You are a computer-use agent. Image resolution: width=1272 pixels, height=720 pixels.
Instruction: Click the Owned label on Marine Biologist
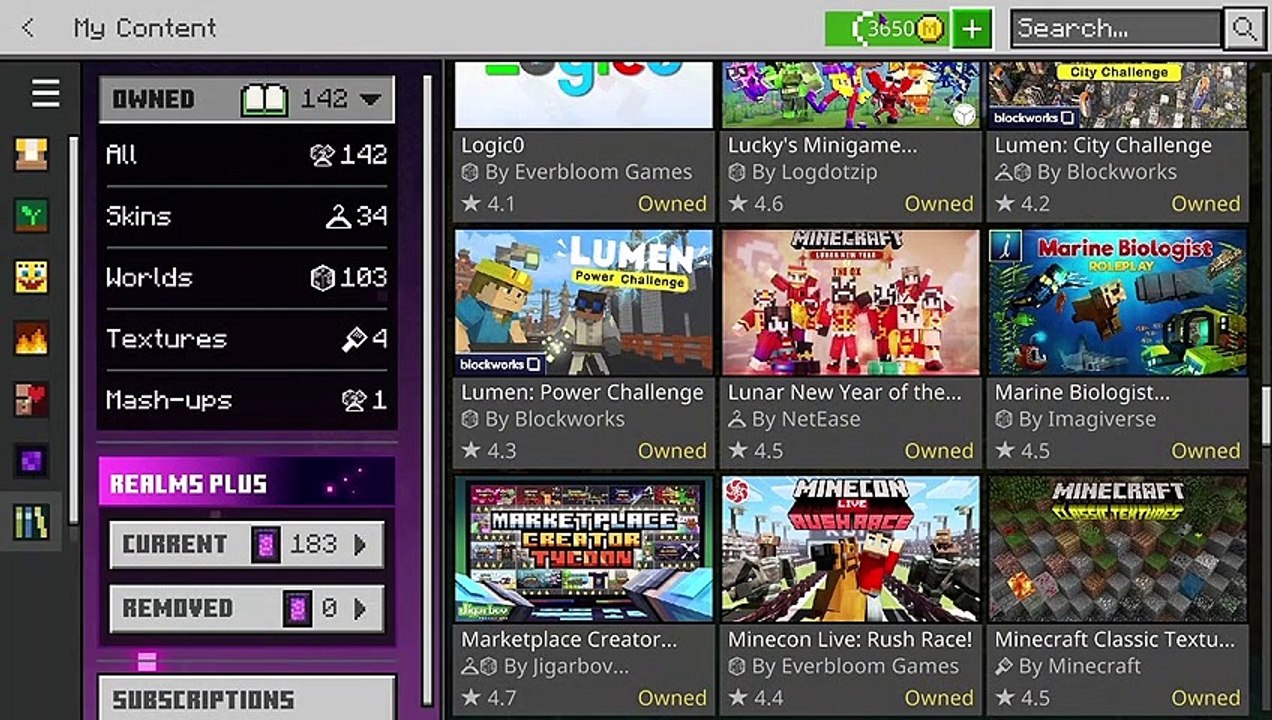pos(1206,451)
